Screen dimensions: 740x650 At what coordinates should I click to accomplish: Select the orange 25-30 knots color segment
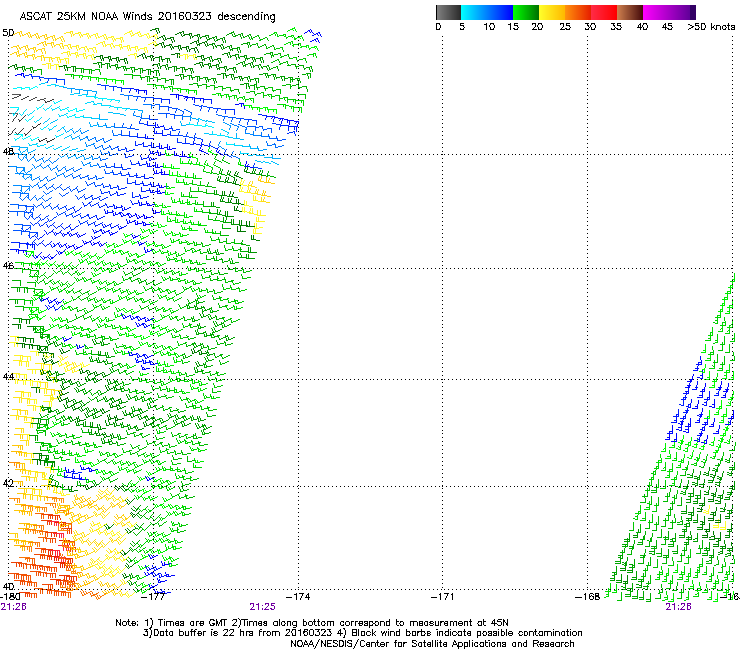pos(578,12)
